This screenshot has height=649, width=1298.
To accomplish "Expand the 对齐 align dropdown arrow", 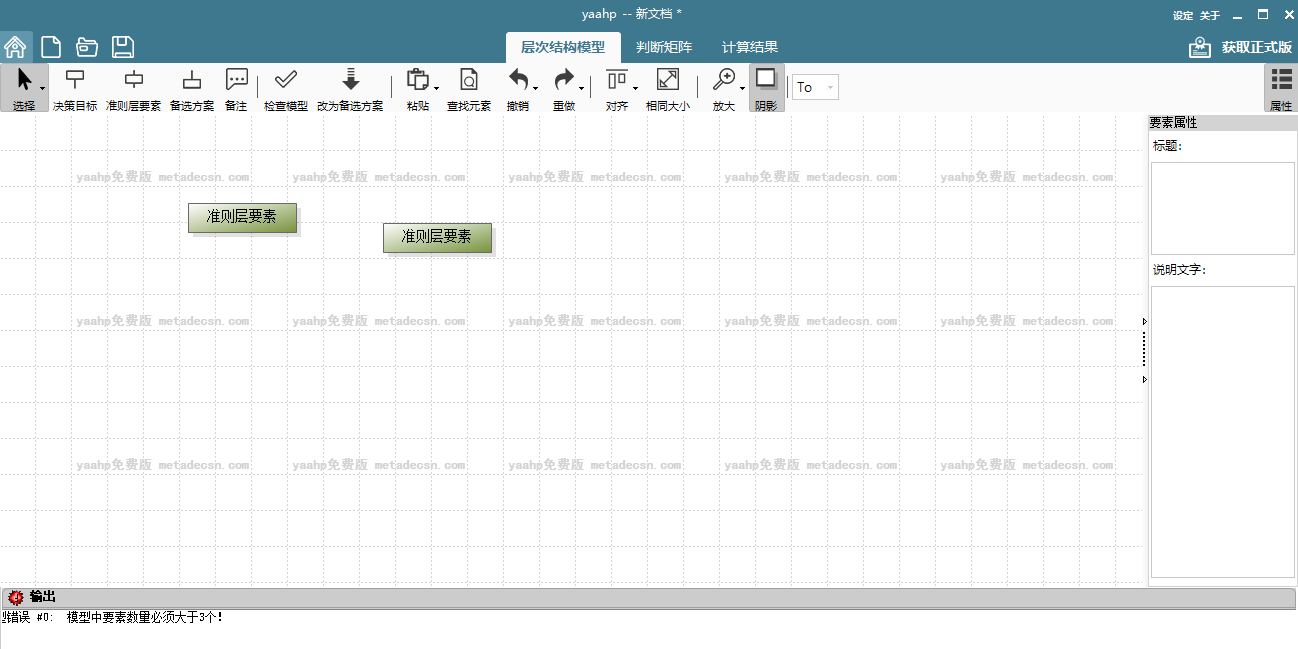I will [x=636, y=89].
